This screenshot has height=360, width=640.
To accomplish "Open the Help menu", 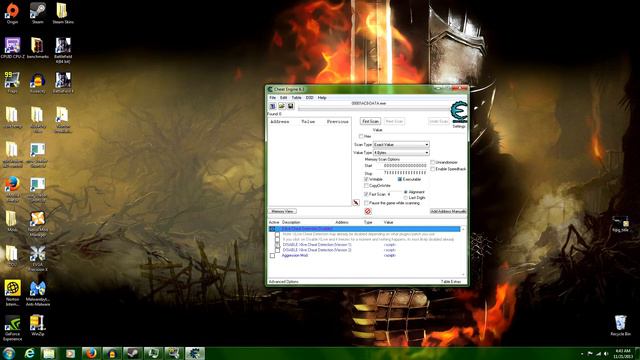I will tap(322, 98).
